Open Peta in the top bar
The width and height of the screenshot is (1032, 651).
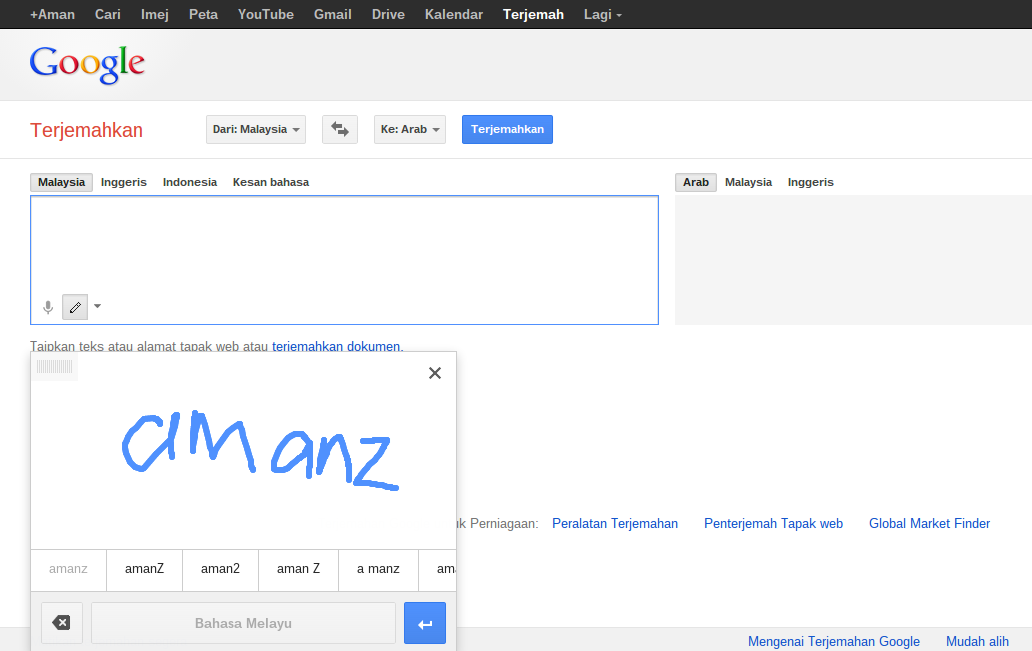tap(203, 14)
